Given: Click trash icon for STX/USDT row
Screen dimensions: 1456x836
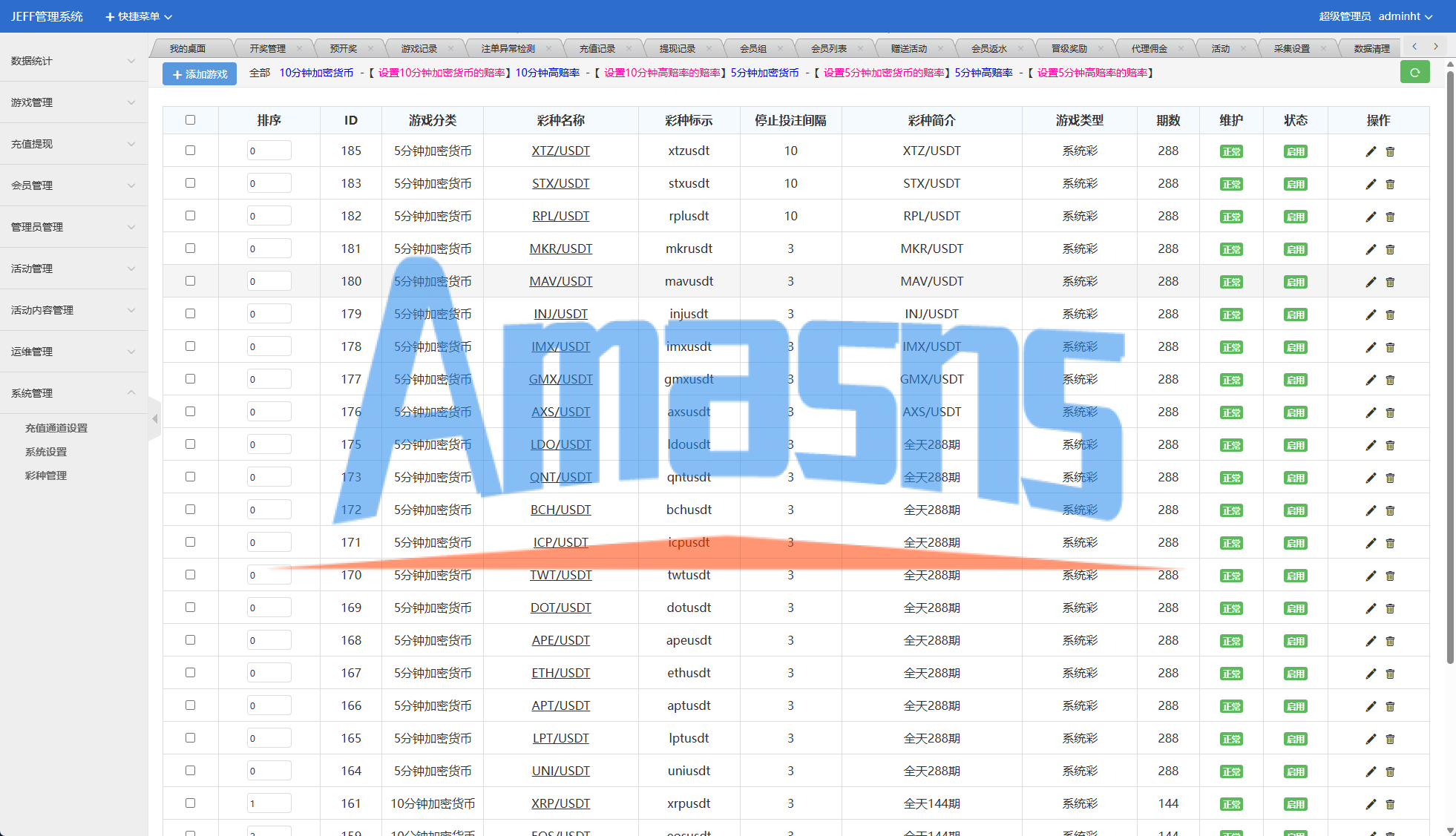Looking at the screenshot, I should [1390, 184].
